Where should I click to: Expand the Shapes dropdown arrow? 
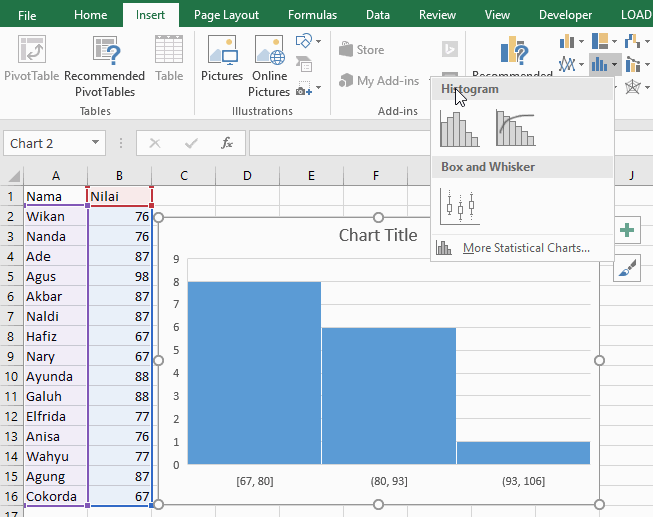pyautogui.click(x=319, y=41)
